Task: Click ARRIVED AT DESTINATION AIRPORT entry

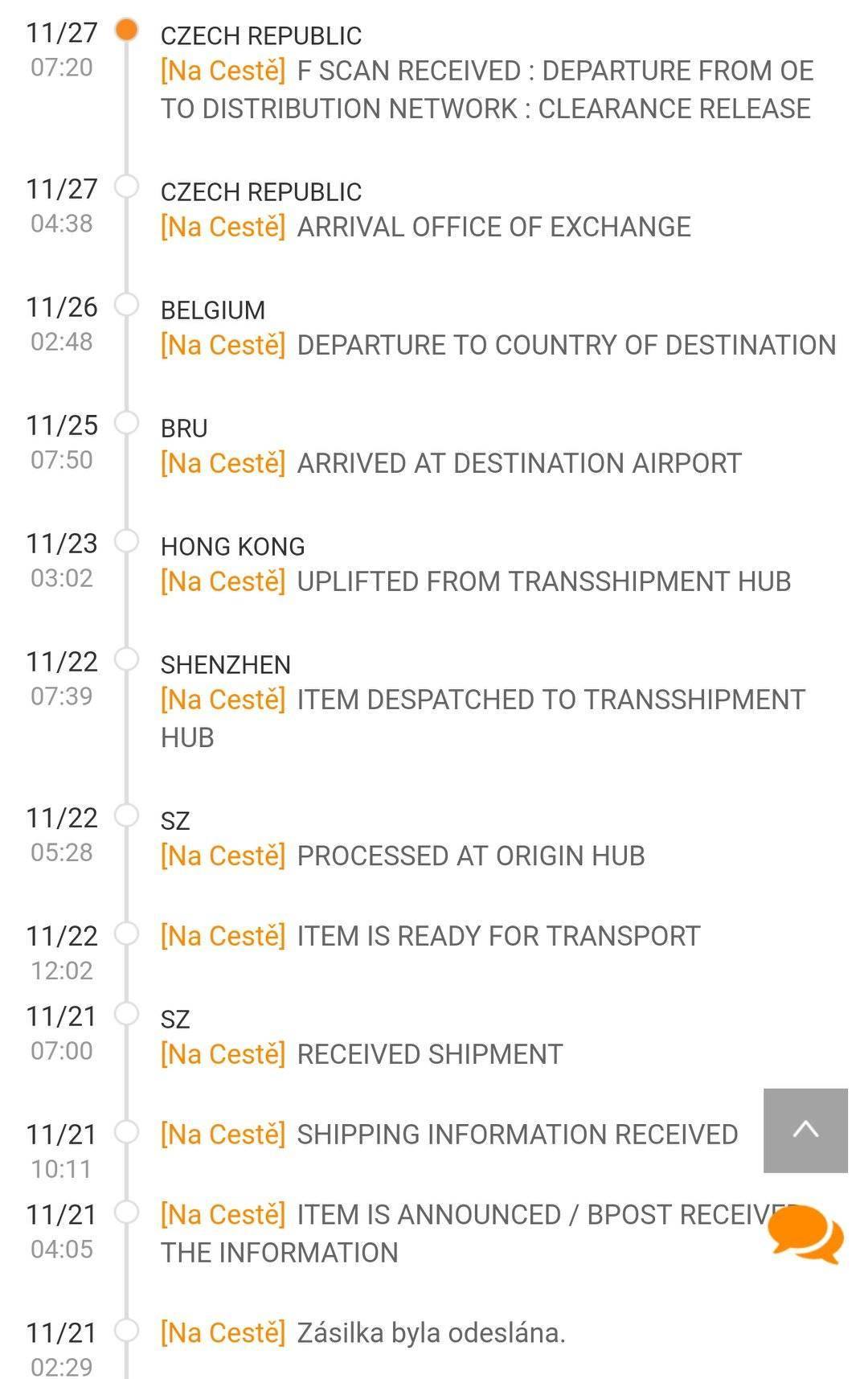Action: (x=518, y=463)
